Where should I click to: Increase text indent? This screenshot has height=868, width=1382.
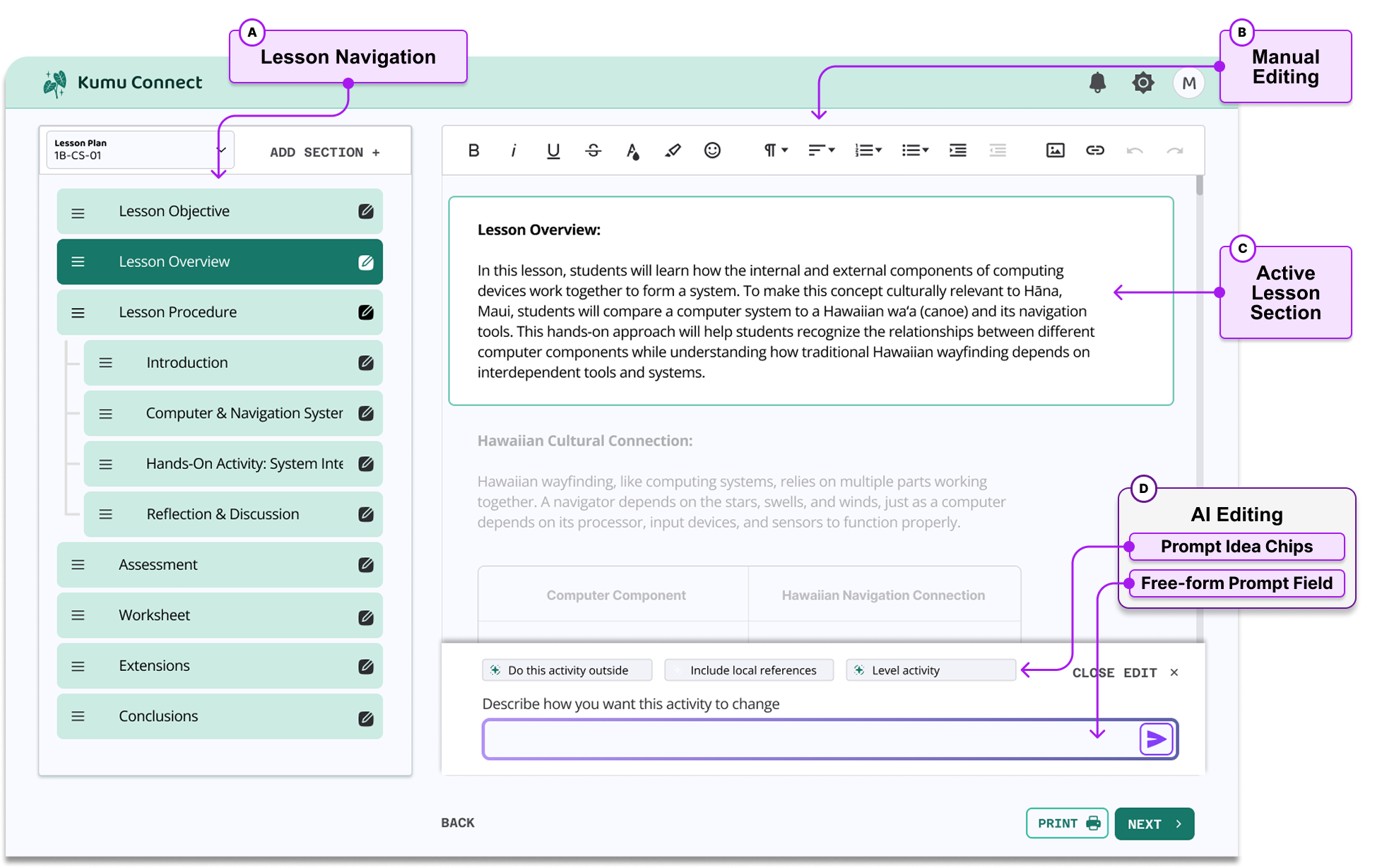tap(957, 150)
